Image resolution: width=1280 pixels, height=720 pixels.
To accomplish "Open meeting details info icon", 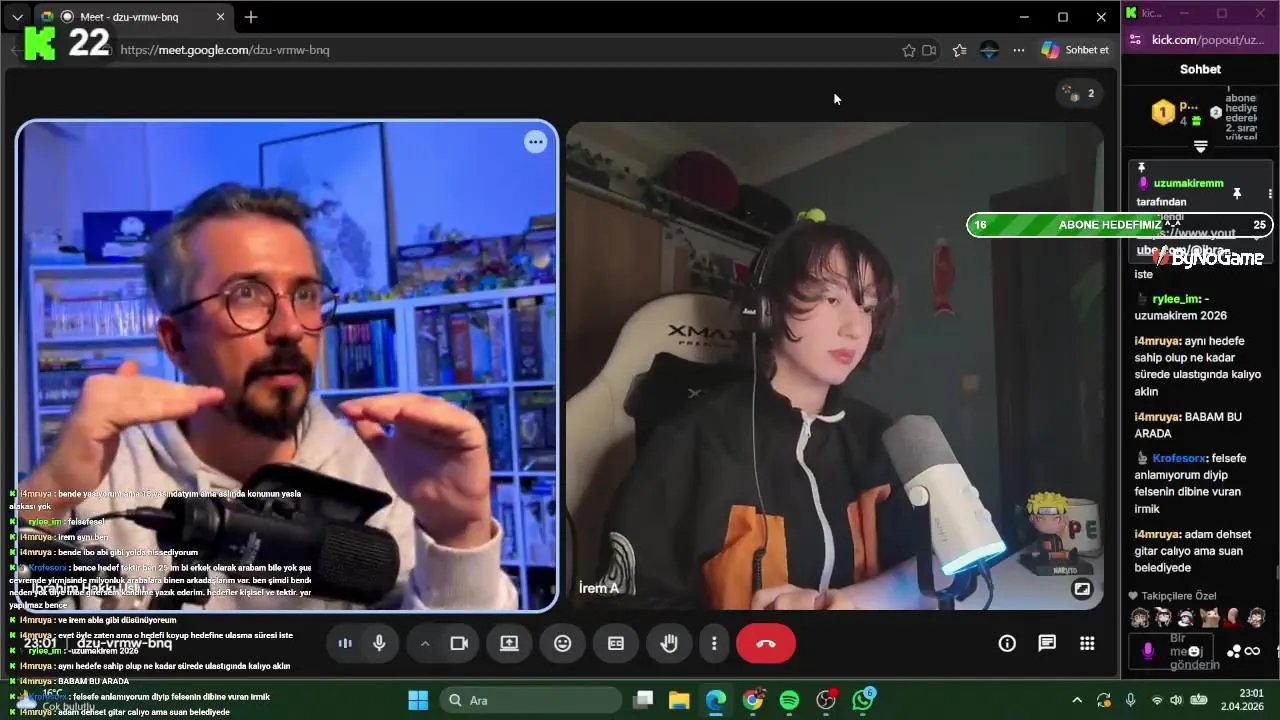I will point(1007,643).
